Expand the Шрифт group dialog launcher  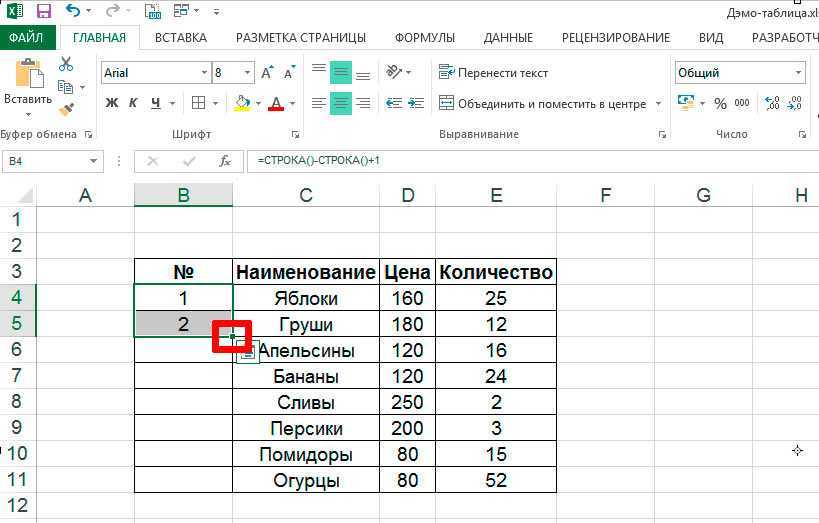coord(295,135)
